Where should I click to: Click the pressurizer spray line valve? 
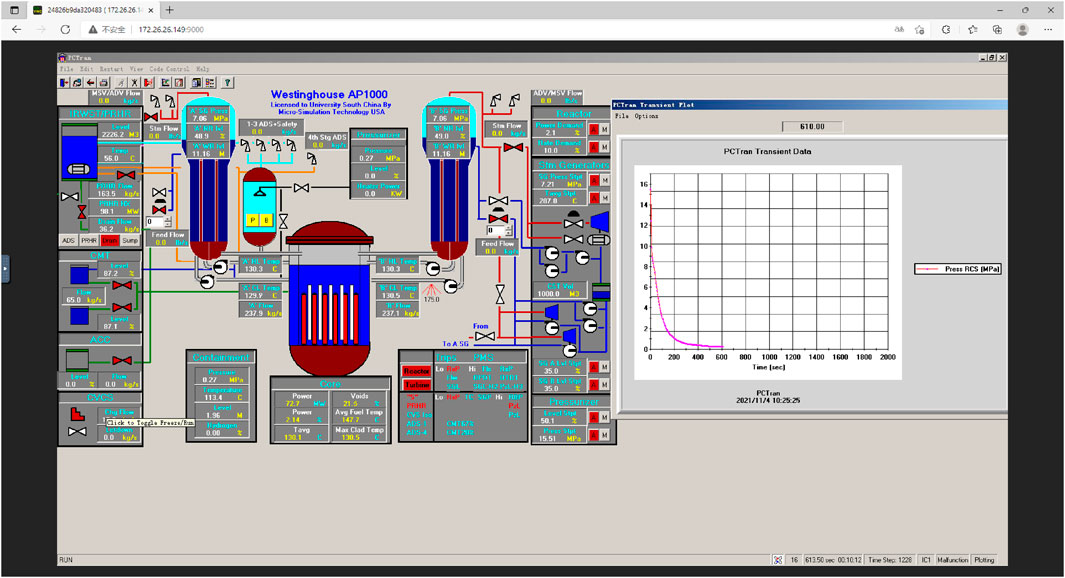tap(302, 187)
